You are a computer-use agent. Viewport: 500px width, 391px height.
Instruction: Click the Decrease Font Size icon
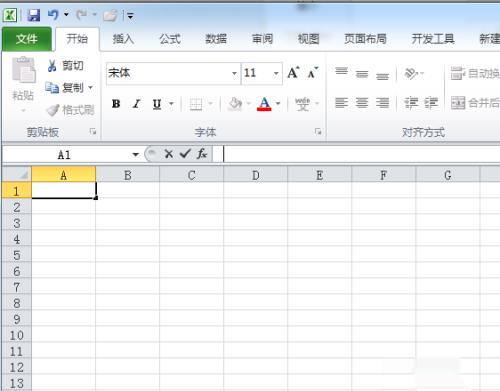click(313, 72)
